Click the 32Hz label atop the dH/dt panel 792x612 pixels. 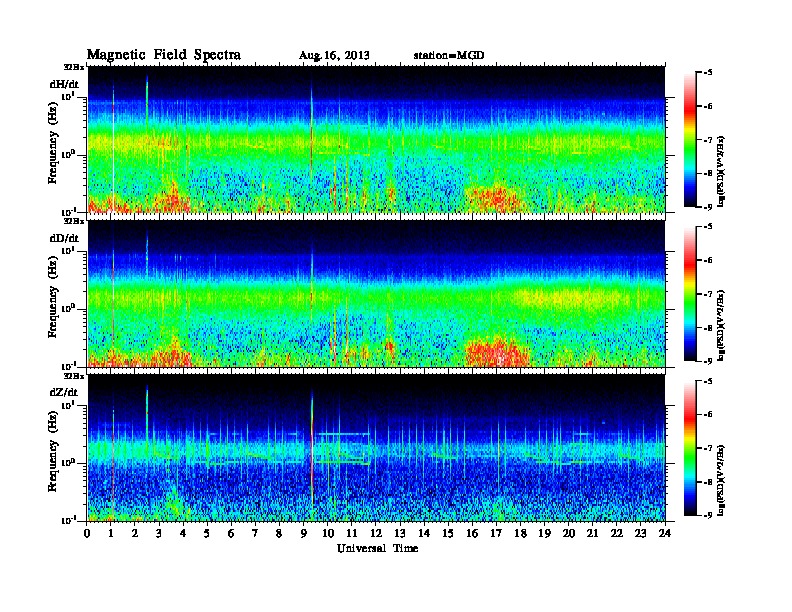[74, 67]
